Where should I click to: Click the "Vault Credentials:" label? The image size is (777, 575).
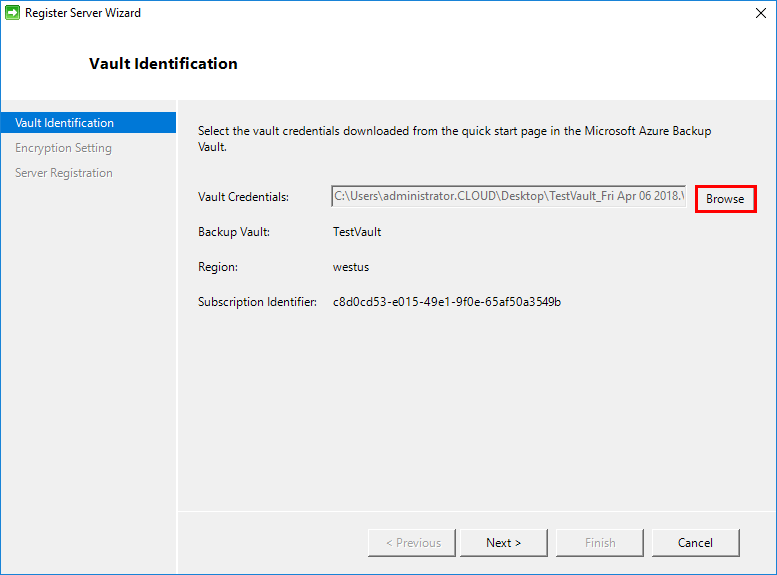[x=243, y=197]
